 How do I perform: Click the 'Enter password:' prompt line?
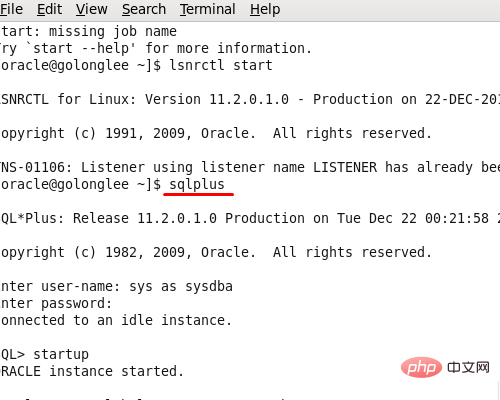pyautogui.click(x=56, y=303)
